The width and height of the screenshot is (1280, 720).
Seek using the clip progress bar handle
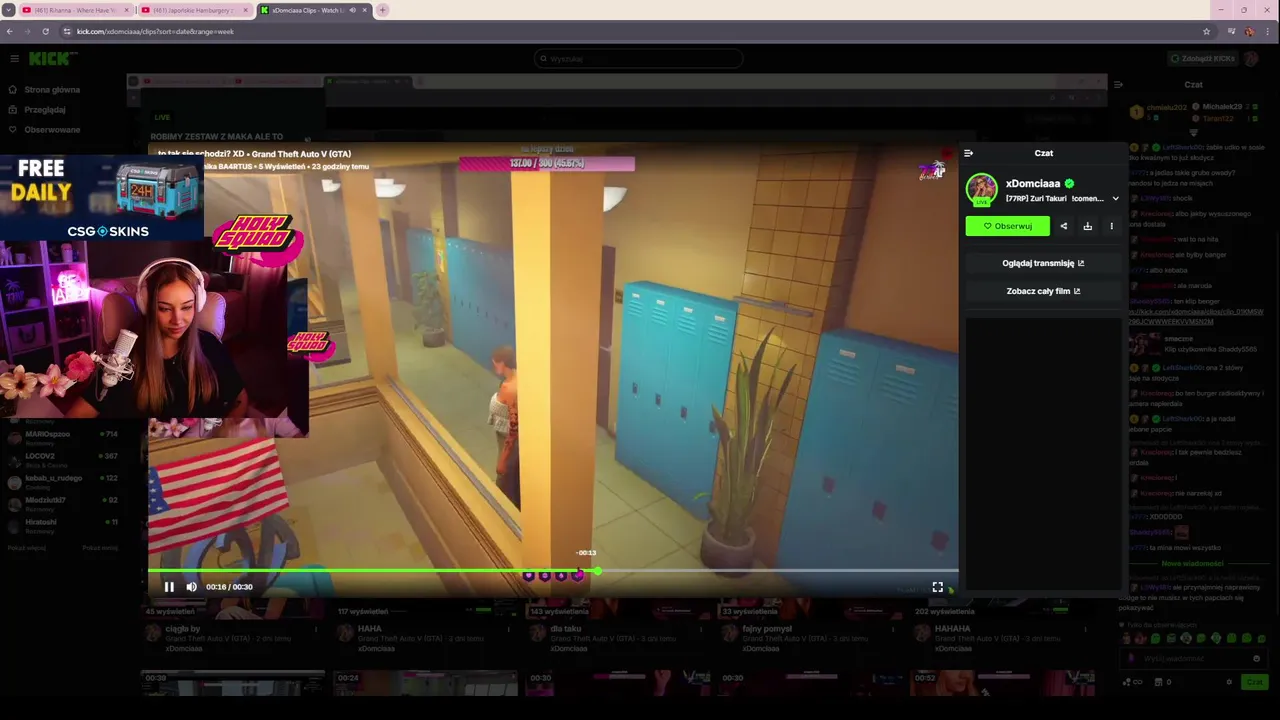[x=597, y=571]
